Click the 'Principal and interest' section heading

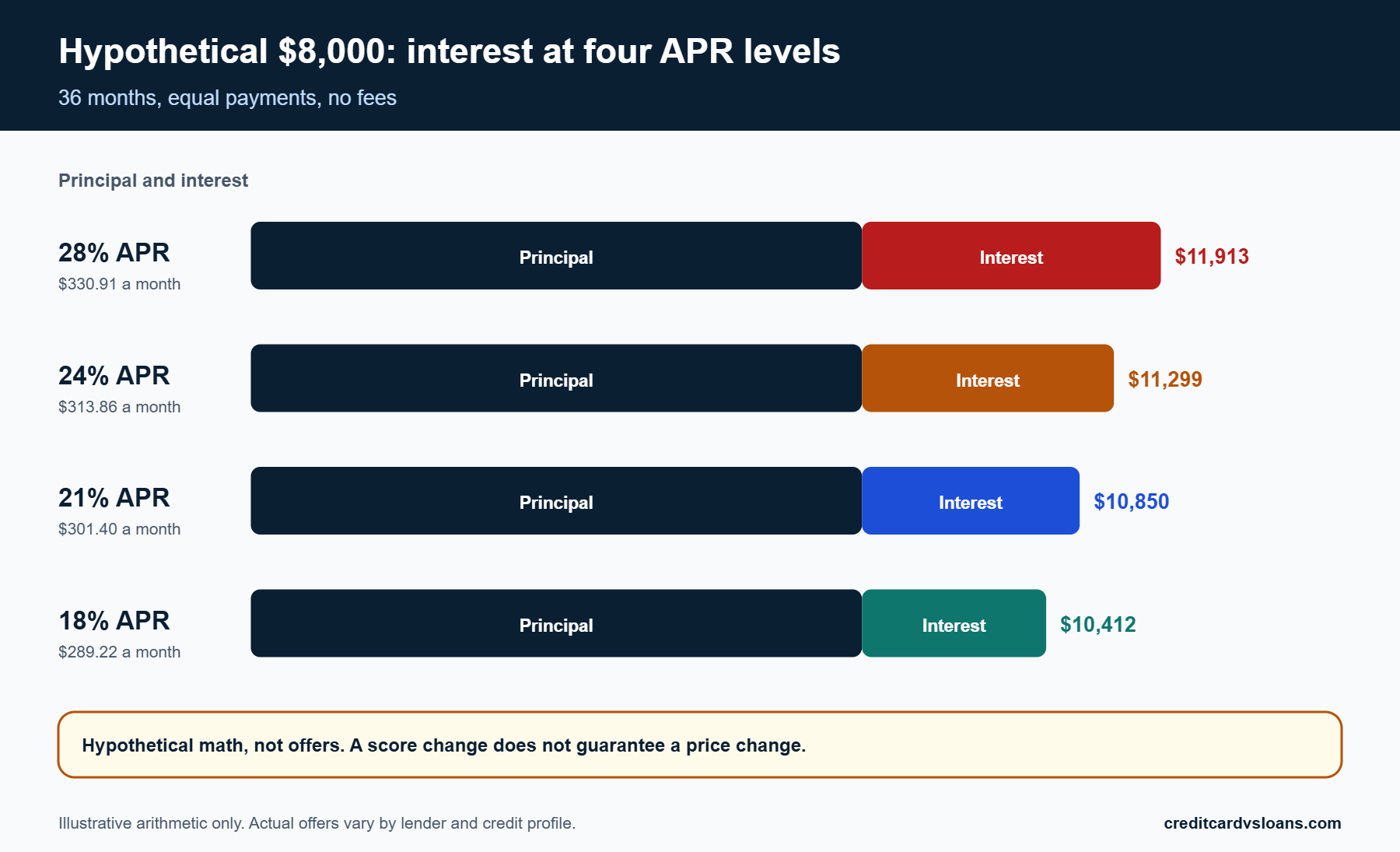(153, 181)
